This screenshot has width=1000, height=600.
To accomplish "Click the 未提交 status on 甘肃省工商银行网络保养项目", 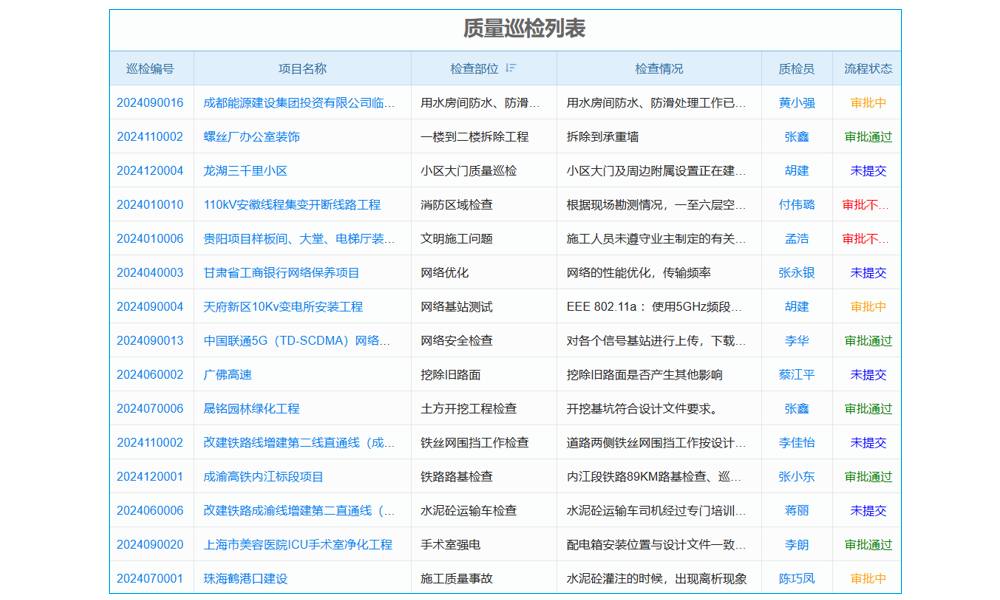I will pyautogui.click(x=869, y=273).
